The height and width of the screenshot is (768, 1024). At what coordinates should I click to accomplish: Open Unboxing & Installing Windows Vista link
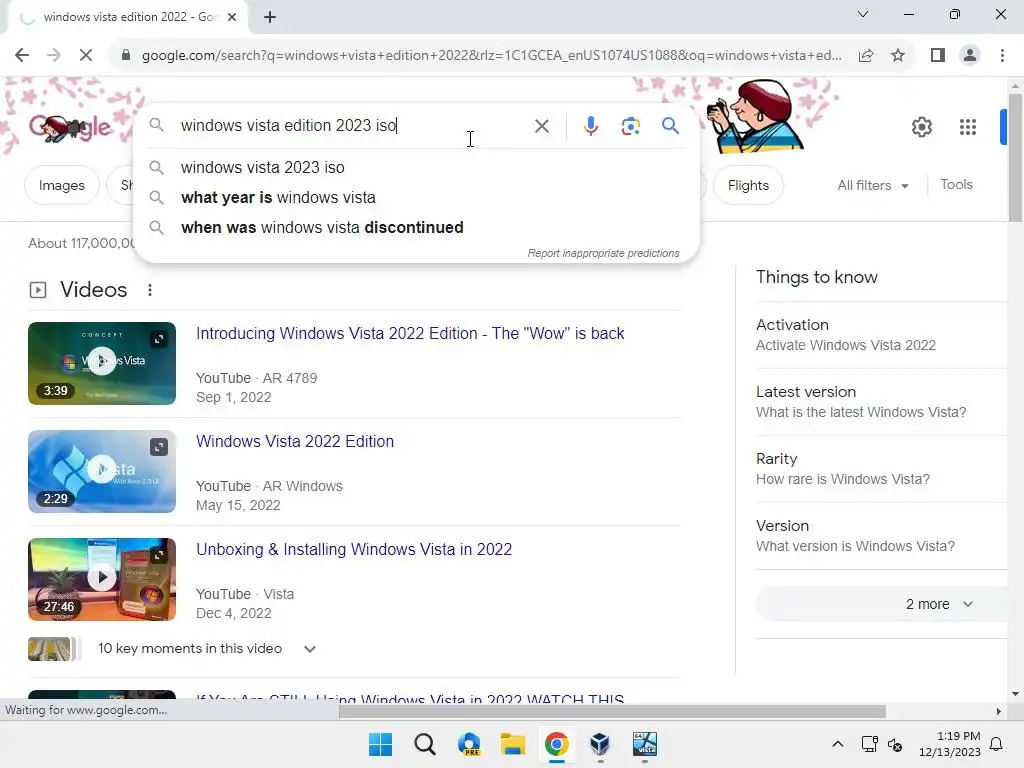(x=354, y=549)
